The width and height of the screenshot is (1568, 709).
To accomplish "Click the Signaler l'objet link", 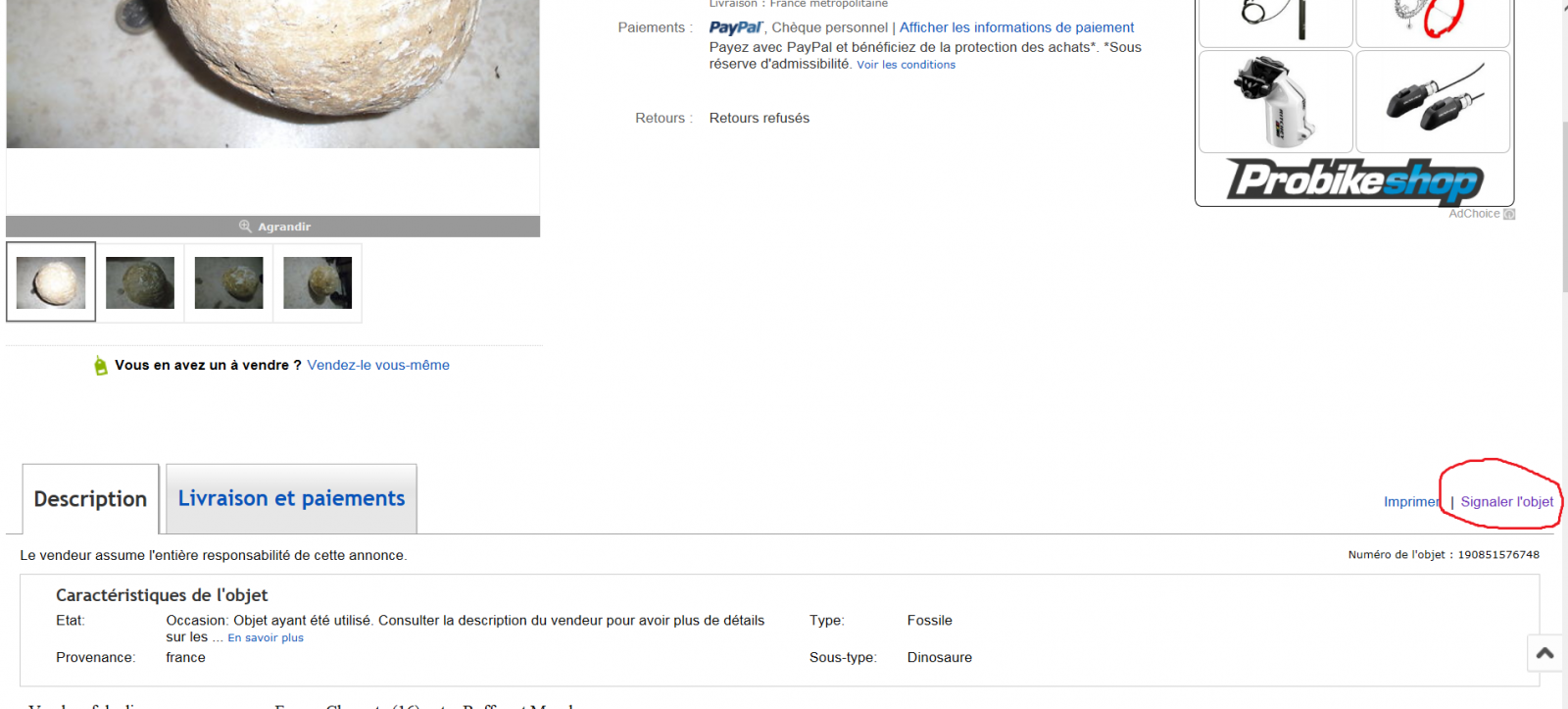I will click(x=1507, y=501).
